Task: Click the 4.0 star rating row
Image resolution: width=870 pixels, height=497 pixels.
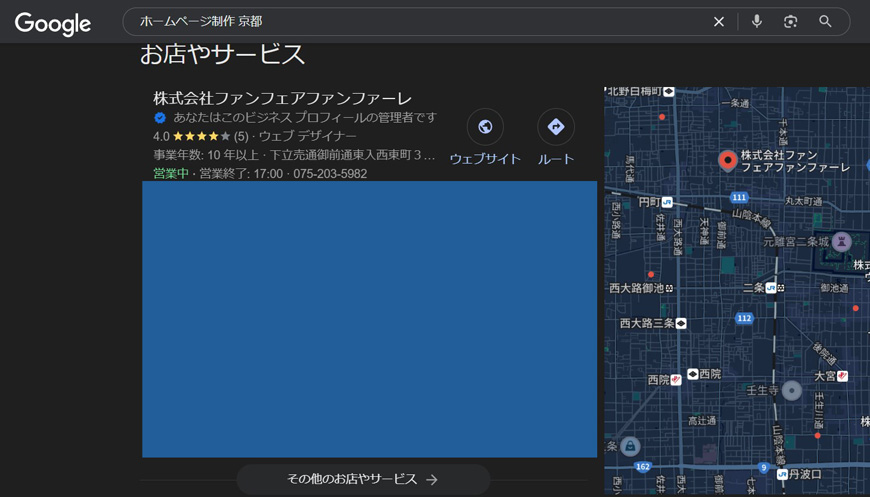Action: click(201, 136)
